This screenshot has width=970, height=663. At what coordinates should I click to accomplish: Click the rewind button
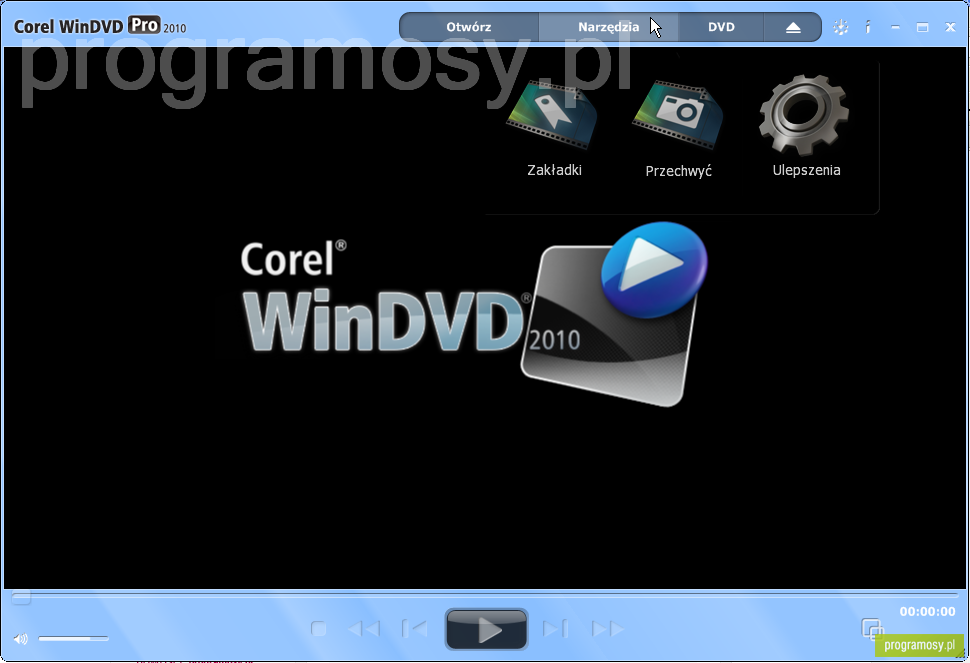[364, 629]
